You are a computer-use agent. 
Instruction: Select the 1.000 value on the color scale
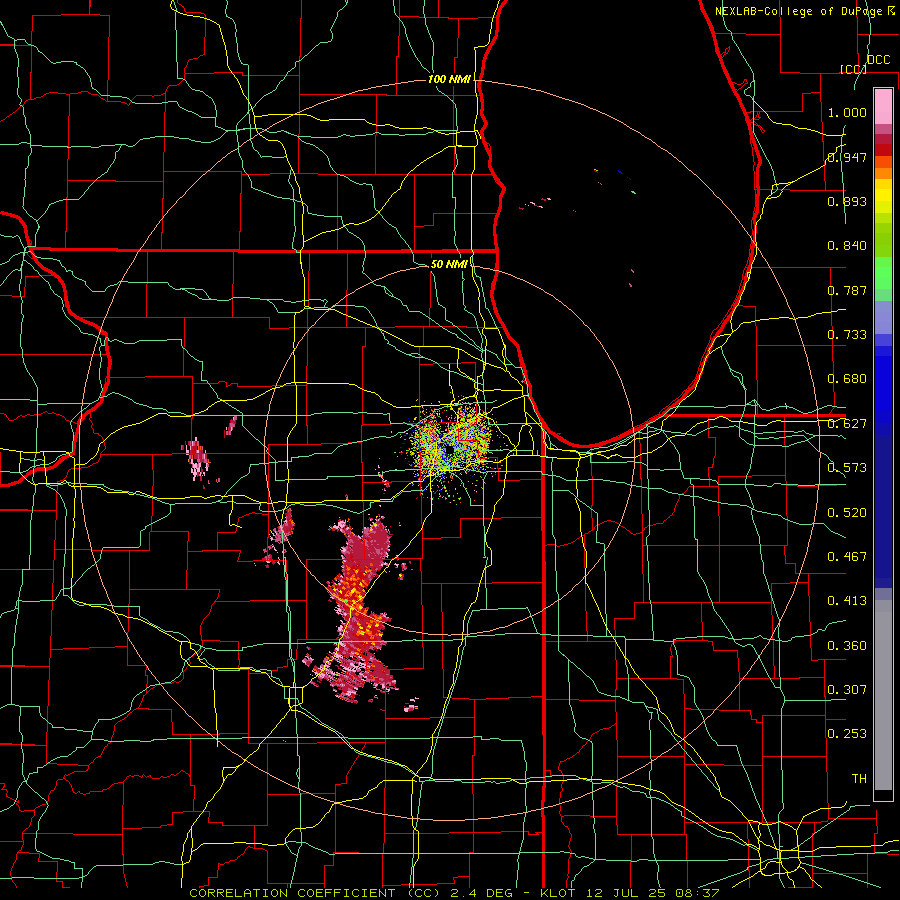847,112
